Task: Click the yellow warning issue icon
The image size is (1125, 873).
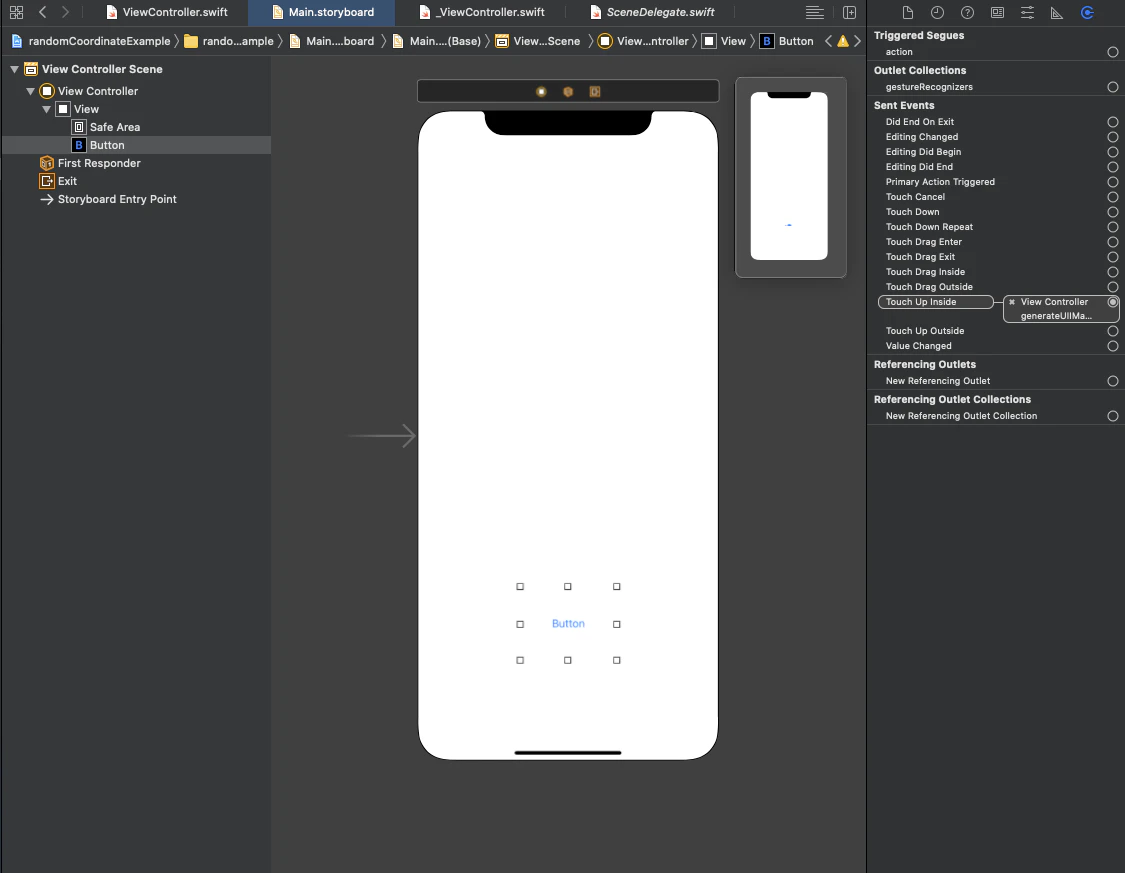Action: [x=843, y=41]
